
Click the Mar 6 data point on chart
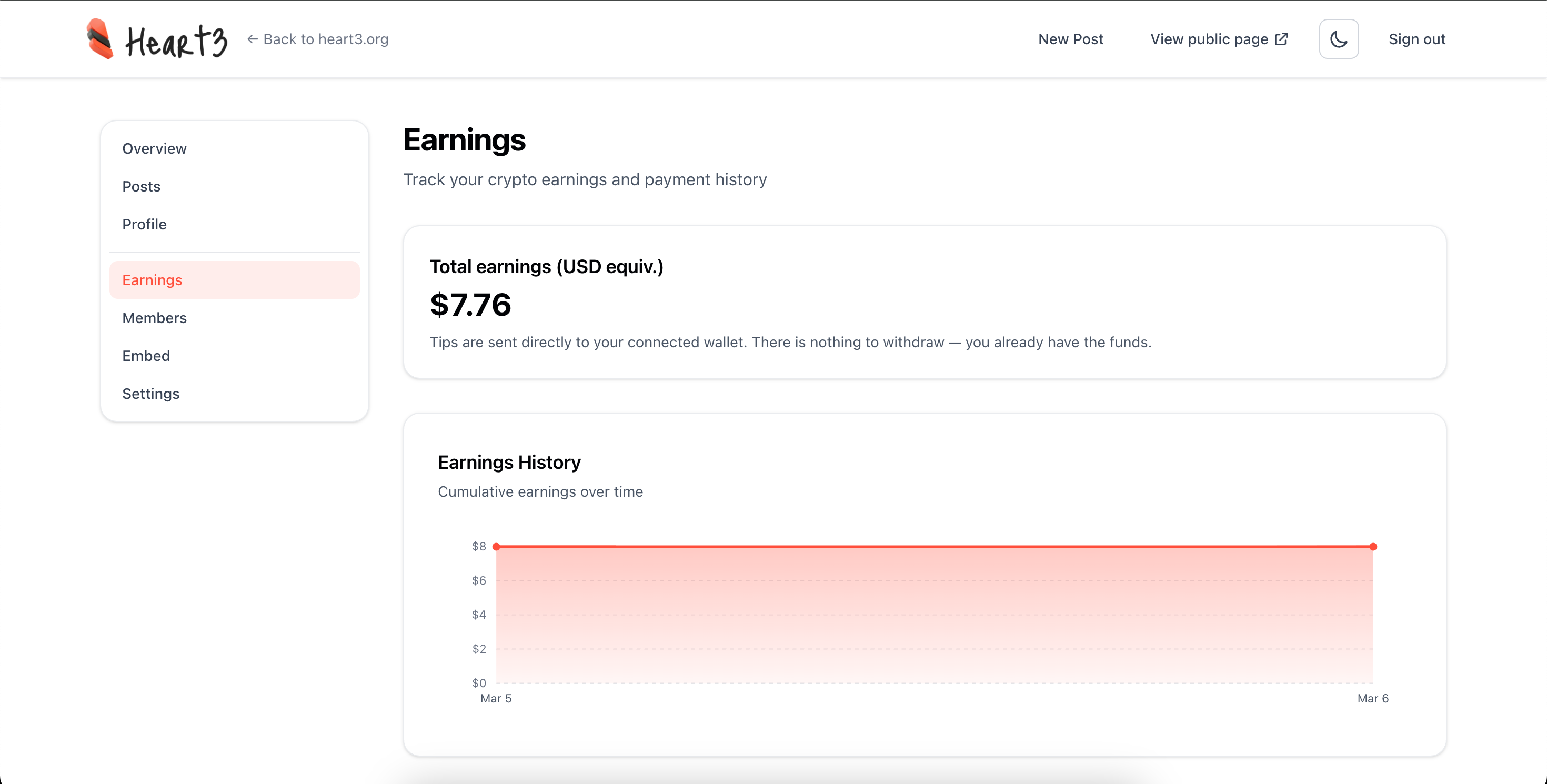coord(1373,546)
